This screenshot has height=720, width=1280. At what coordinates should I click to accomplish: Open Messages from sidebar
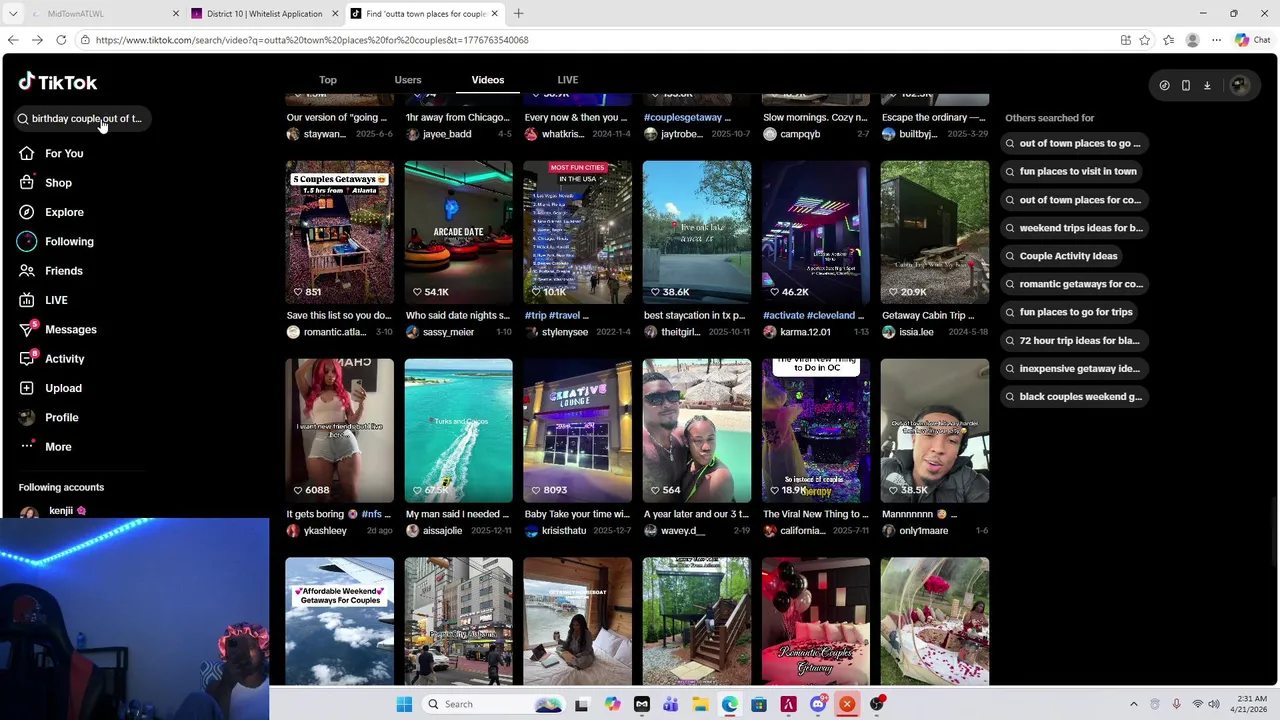tap(58, 329)
